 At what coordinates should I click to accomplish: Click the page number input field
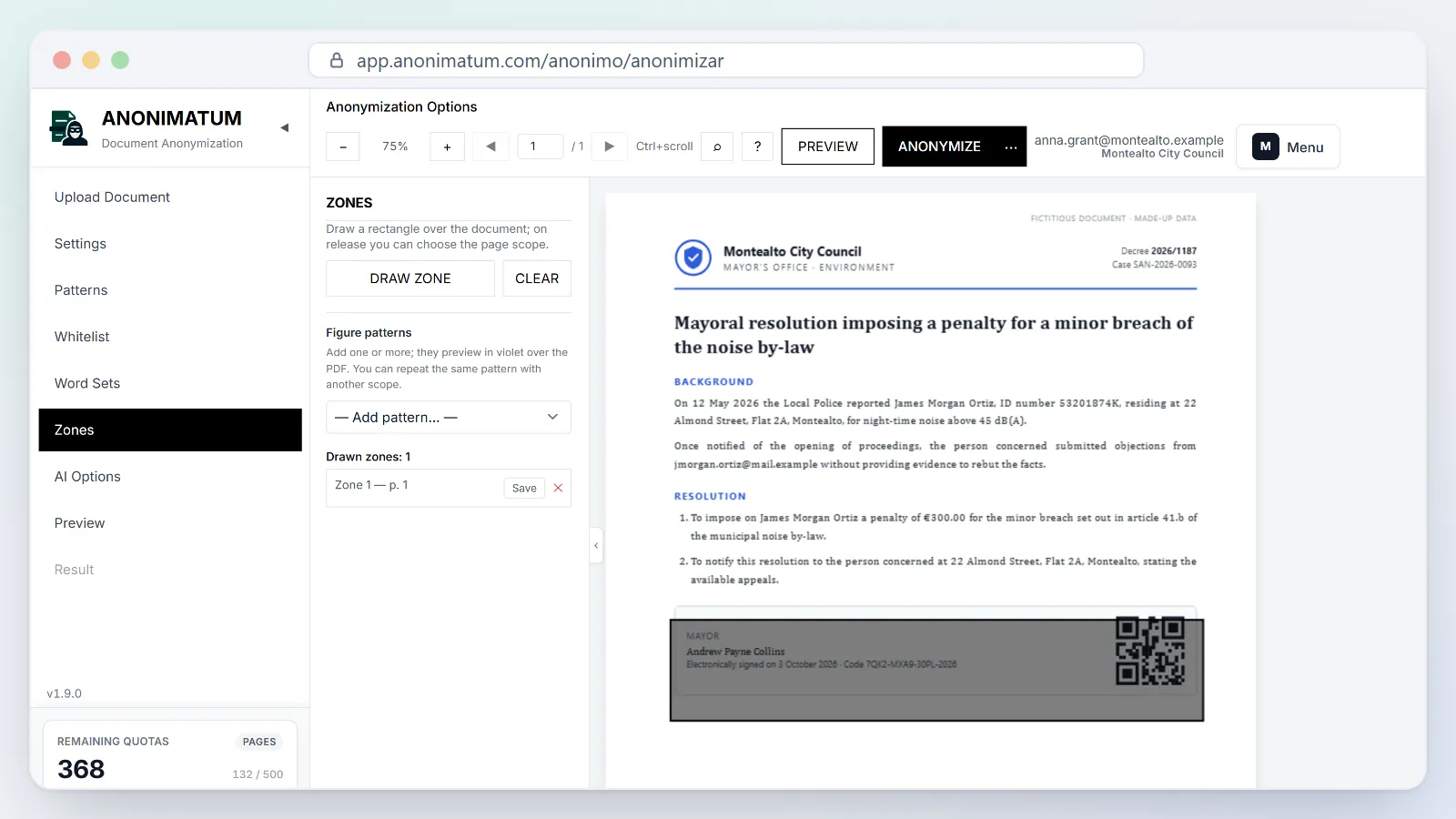coord(541,147)
